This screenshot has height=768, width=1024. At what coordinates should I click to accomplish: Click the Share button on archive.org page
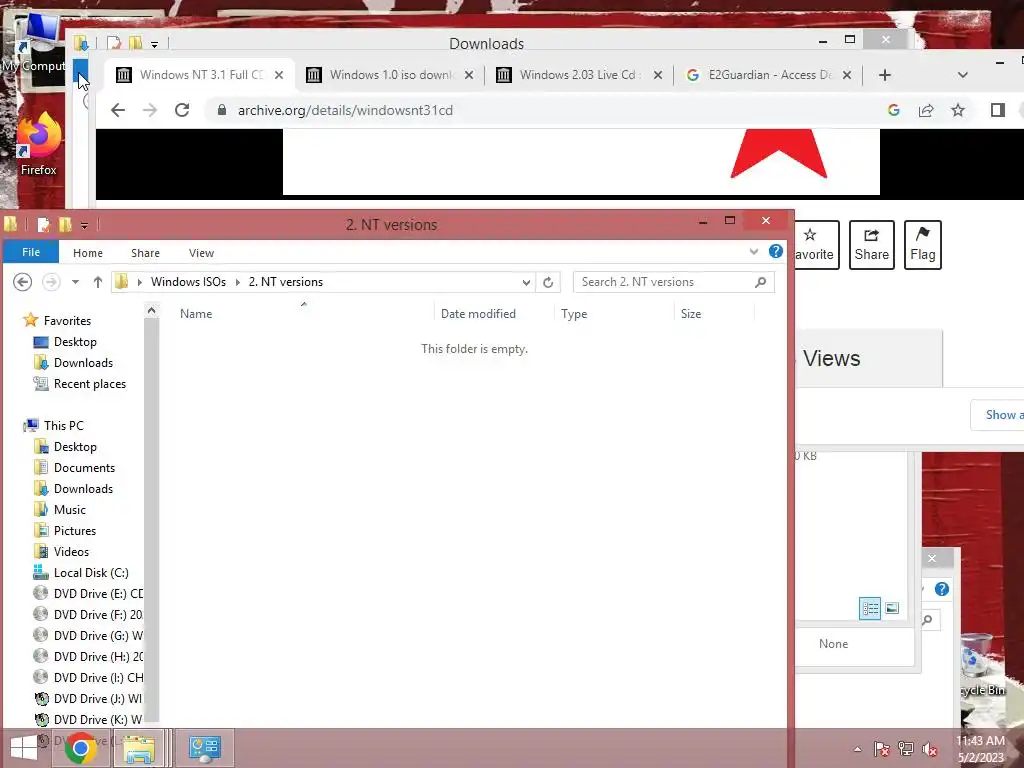point(871,245)
